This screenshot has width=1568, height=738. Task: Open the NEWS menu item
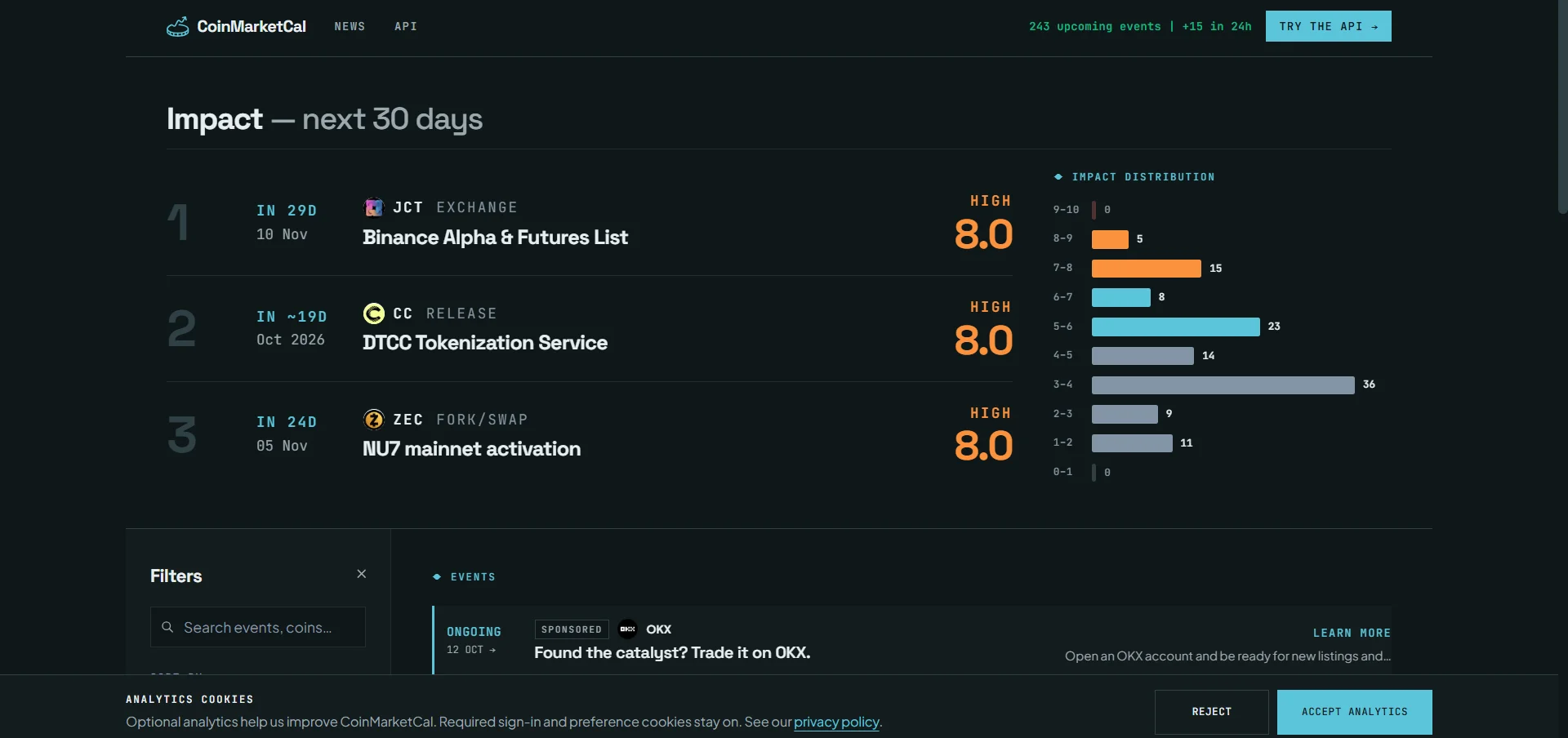point(350,27)
